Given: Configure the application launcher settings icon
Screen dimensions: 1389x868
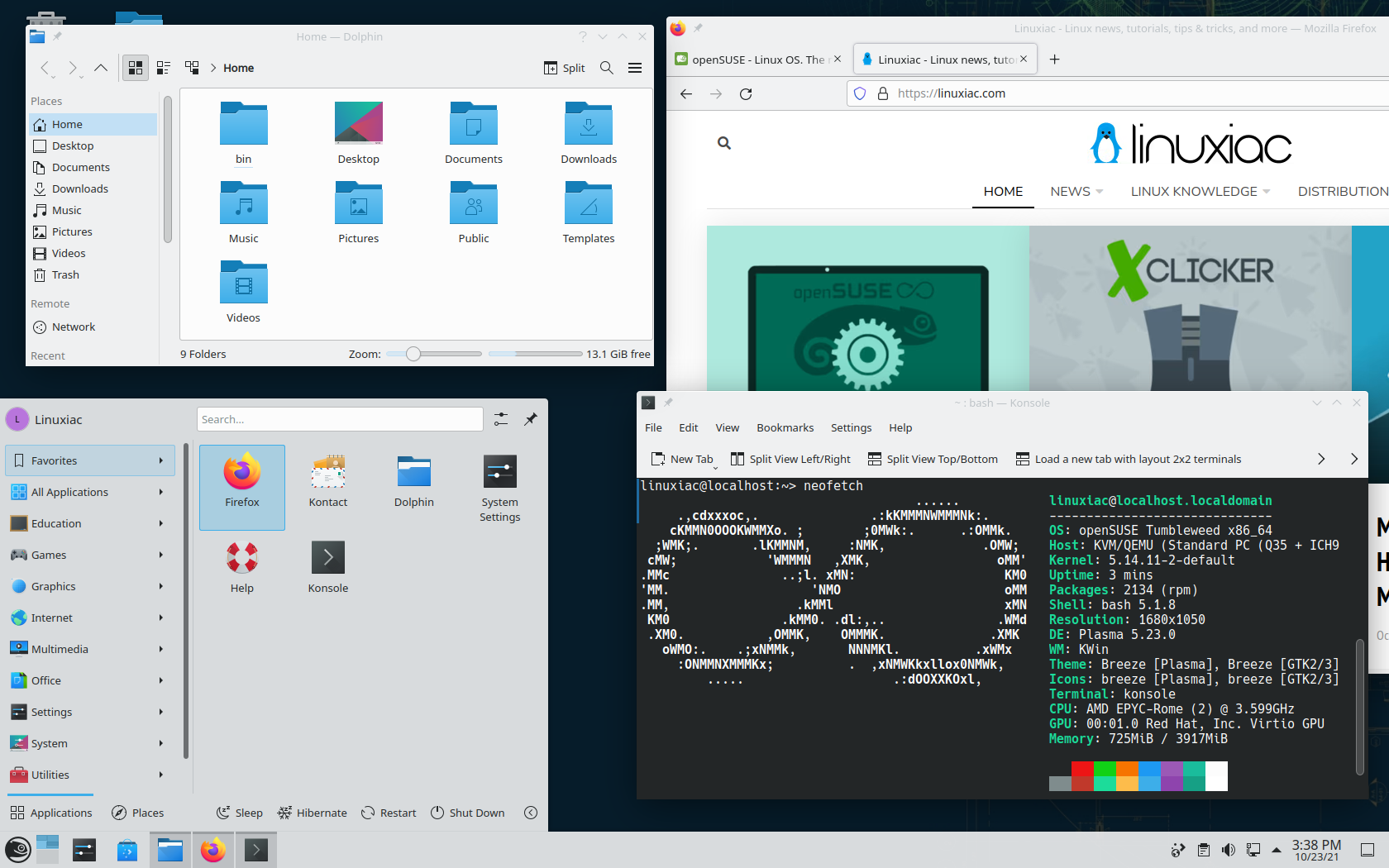Looking at the screenshot, I should click(x=501, y=419).
